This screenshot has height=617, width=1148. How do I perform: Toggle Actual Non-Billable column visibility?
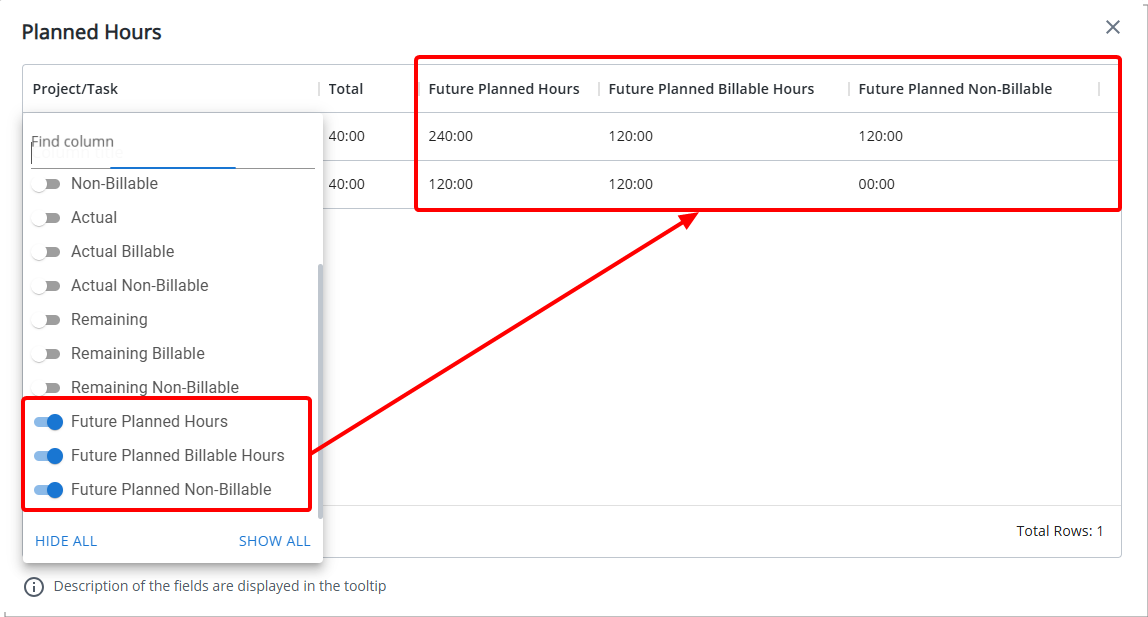point(48,286)
